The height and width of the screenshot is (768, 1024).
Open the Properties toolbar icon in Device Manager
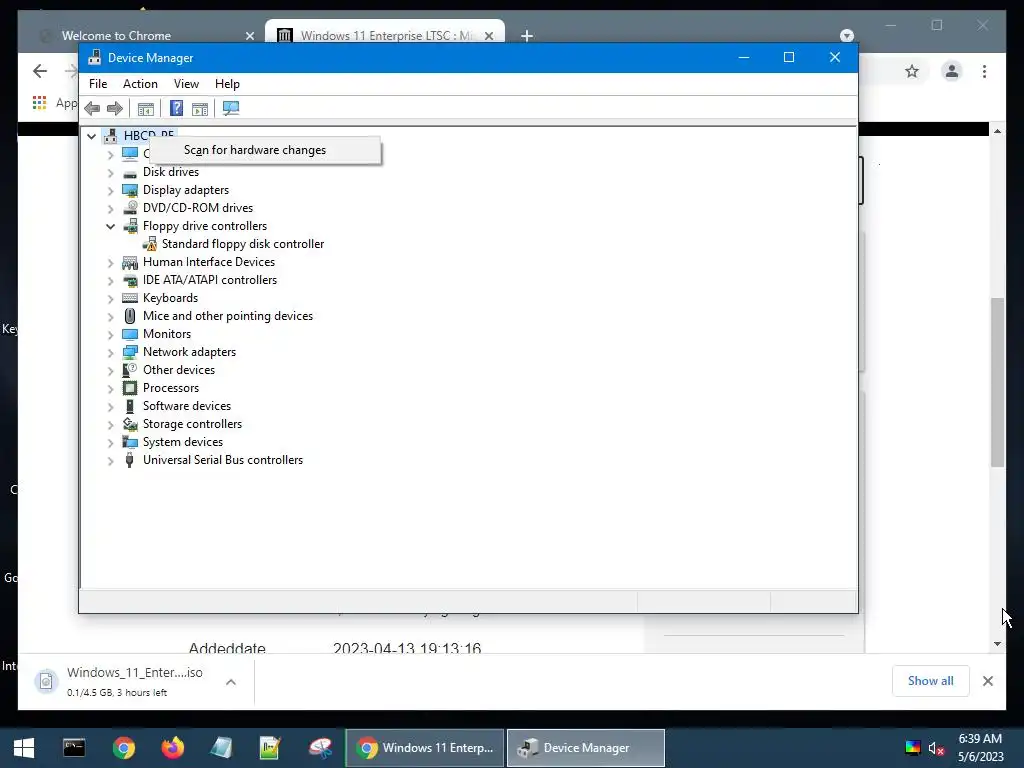(146, 108)
